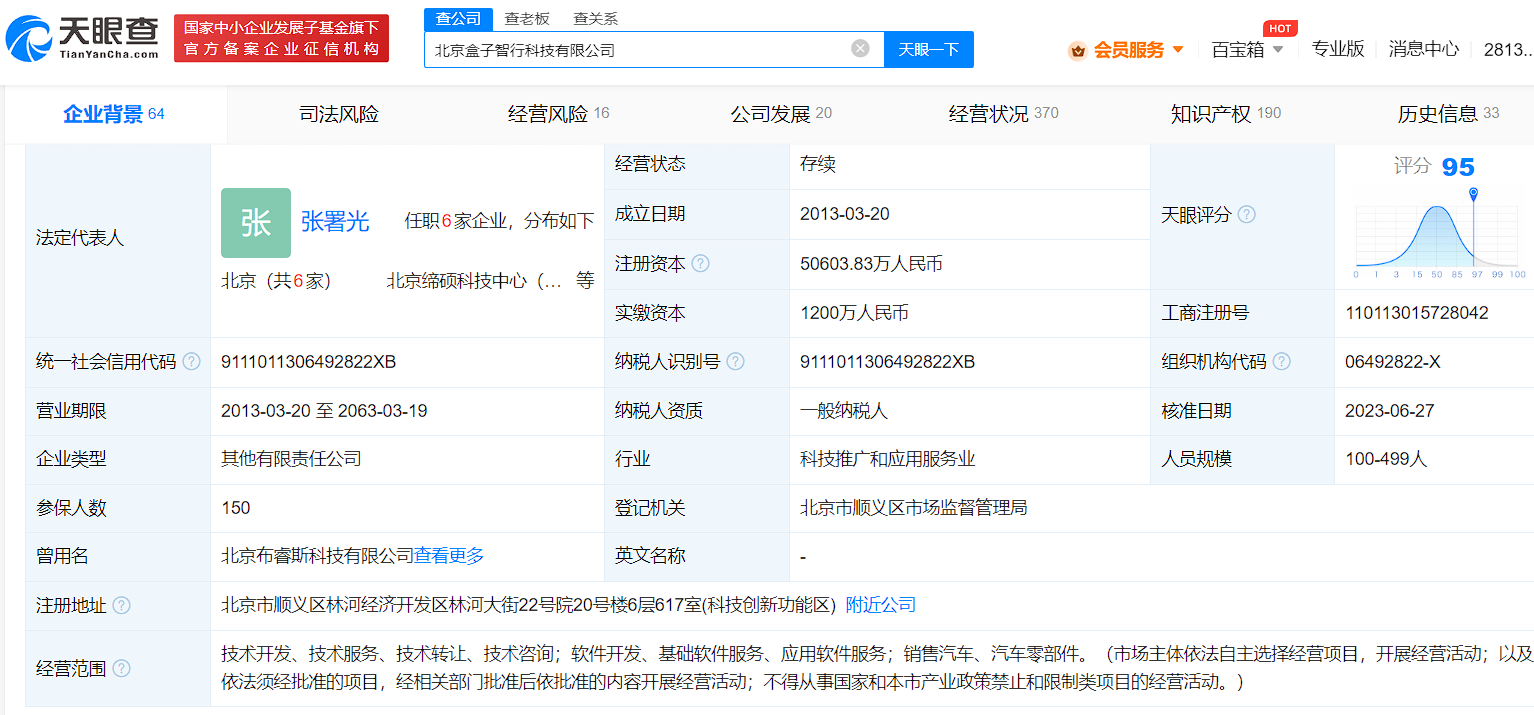The image size is (1534, 715).
Task: Click the score distribution chart
Action: click(x=1440, y=233)
